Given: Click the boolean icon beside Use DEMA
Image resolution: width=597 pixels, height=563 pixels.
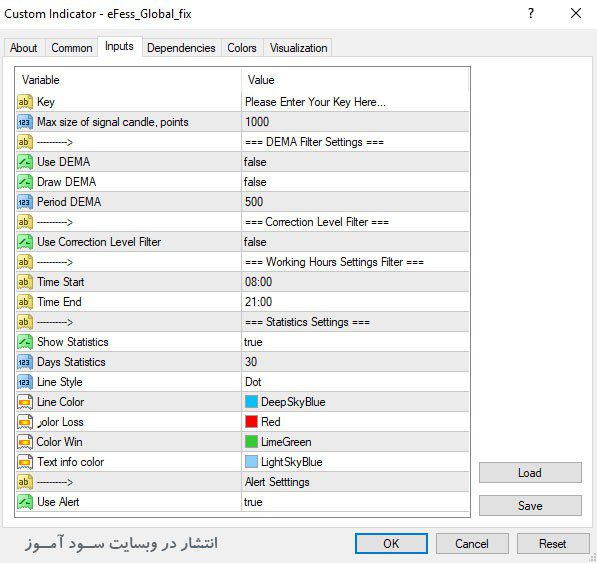Looking at the screenshot, I should [x=24, y=162].
